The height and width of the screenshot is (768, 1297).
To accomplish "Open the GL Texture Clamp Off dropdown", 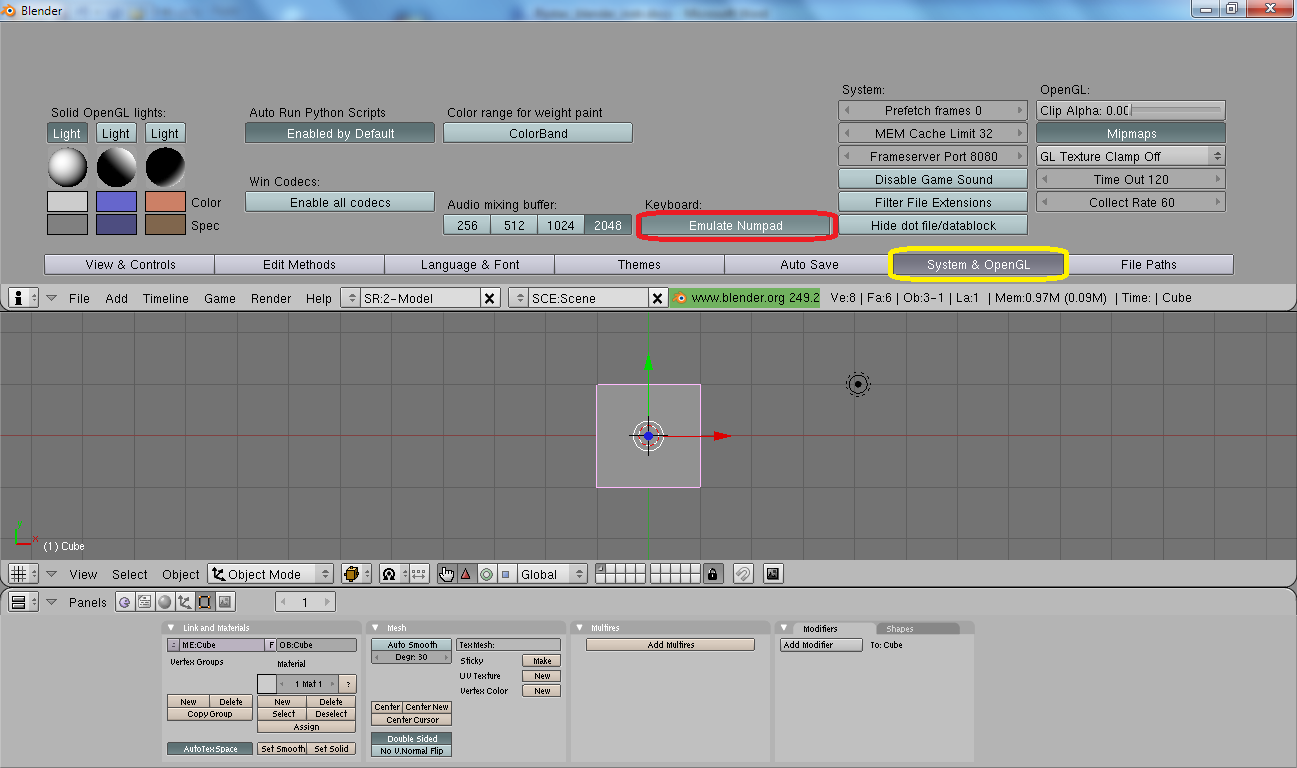I will [x=1131, y=157].
